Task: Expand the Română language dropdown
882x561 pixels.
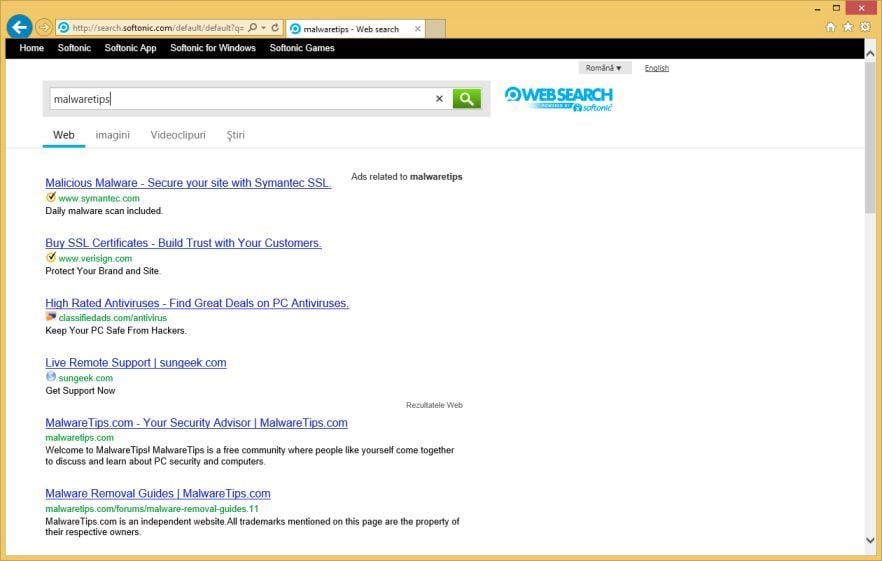Action: pyautogui.click(x=605, y=68)
